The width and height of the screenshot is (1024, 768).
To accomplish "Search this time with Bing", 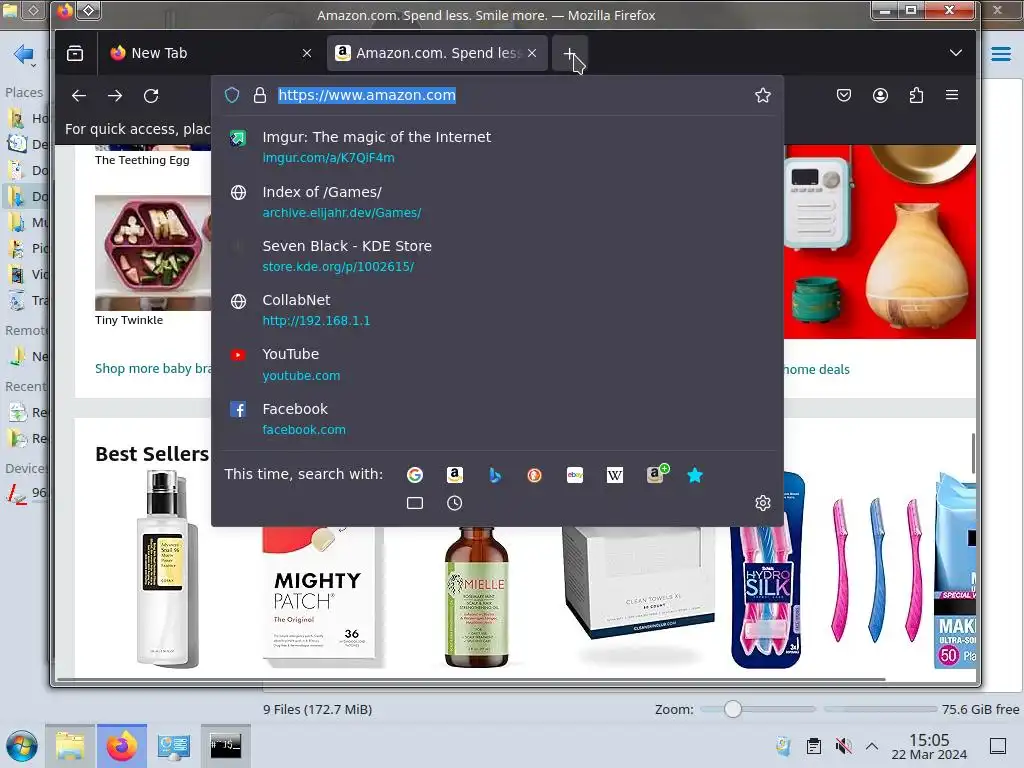I will pyautogui.click(x=494, y=475).
